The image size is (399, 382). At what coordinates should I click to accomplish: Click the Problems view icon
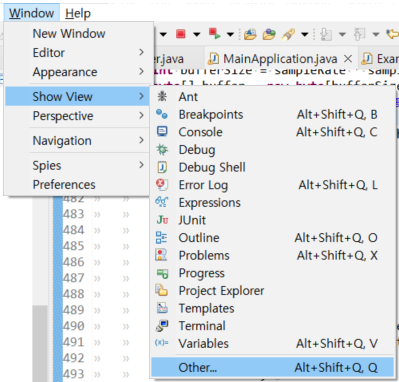[162, 255]
